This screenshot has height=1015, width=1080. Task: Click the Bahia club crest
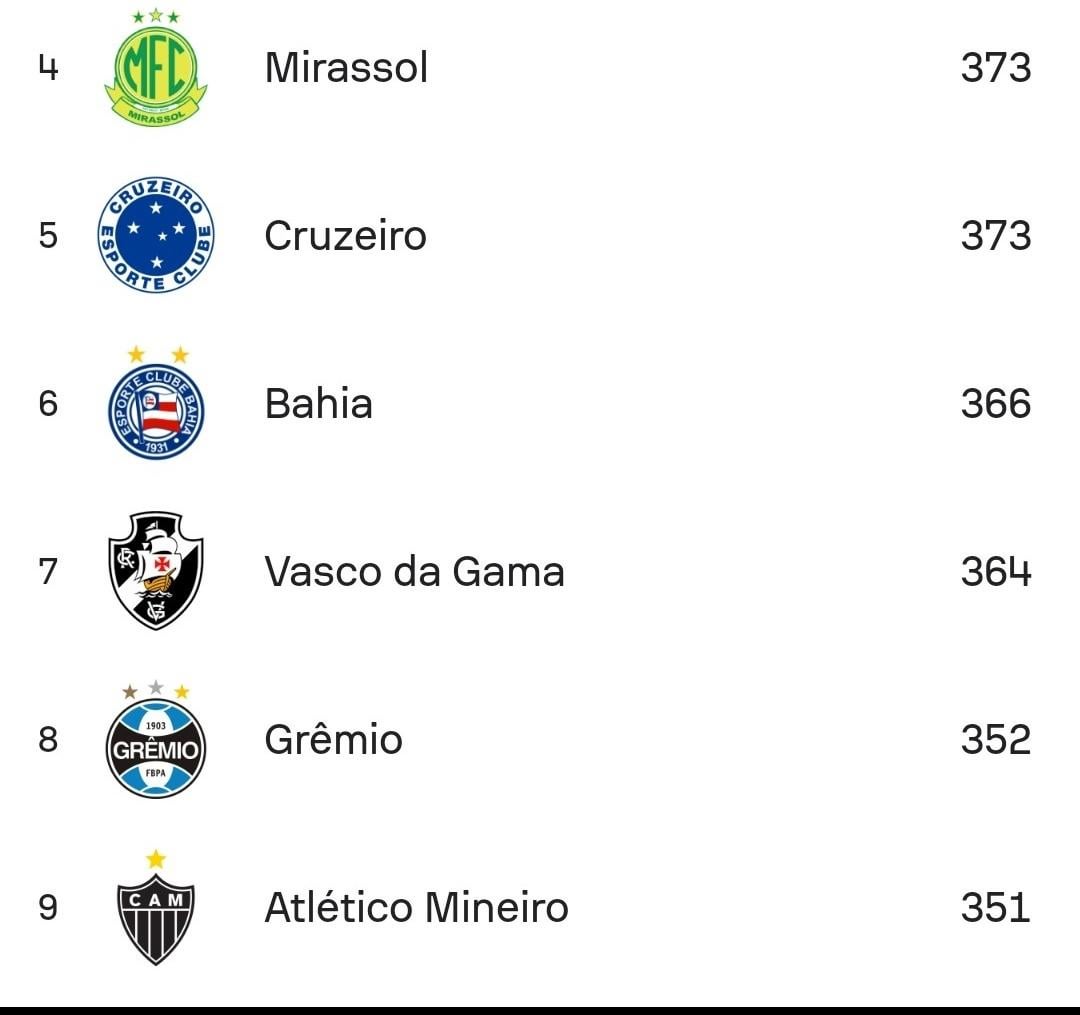(156, 405)
